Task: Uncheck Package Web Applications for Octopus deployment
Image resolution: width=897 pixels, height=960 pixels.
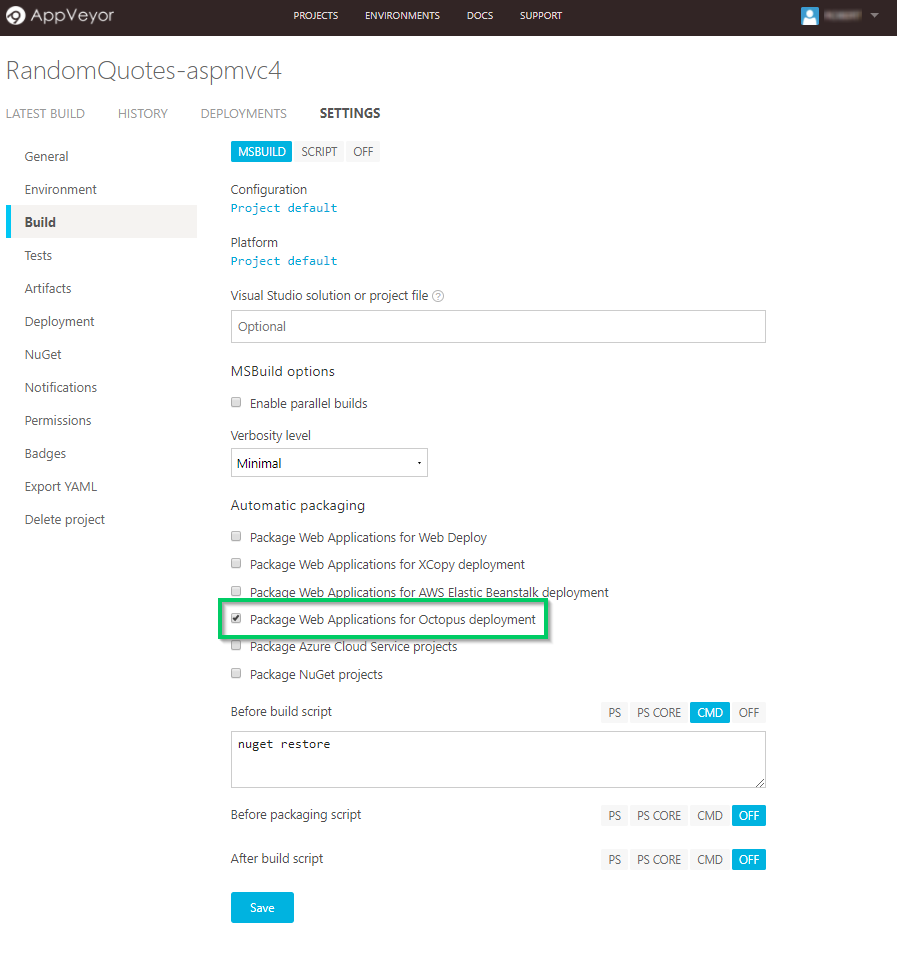Action: [x=235, y=618]
